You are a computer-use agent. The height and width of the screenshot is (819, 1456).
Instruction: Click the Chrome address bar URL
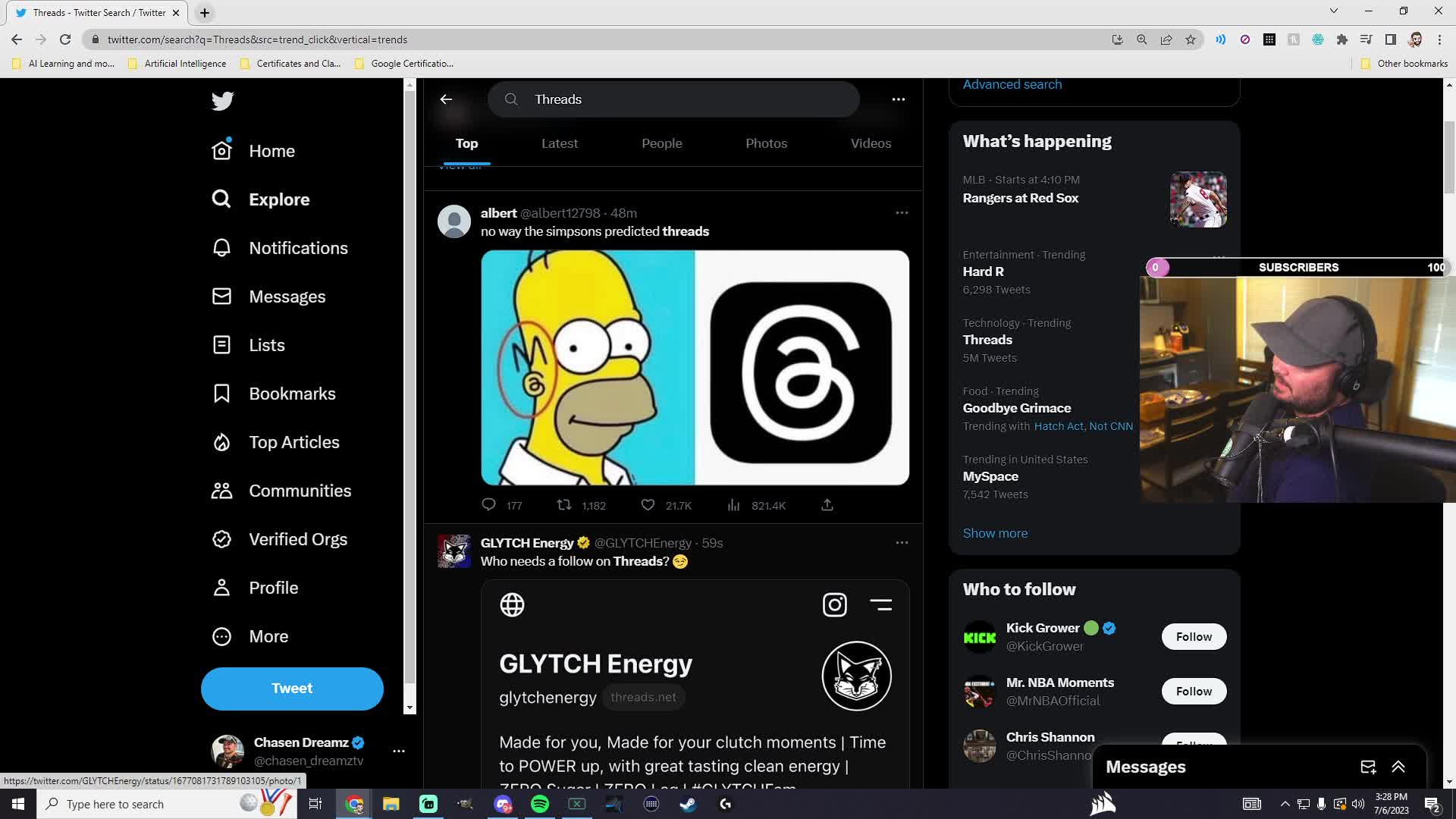pos(257,39)
